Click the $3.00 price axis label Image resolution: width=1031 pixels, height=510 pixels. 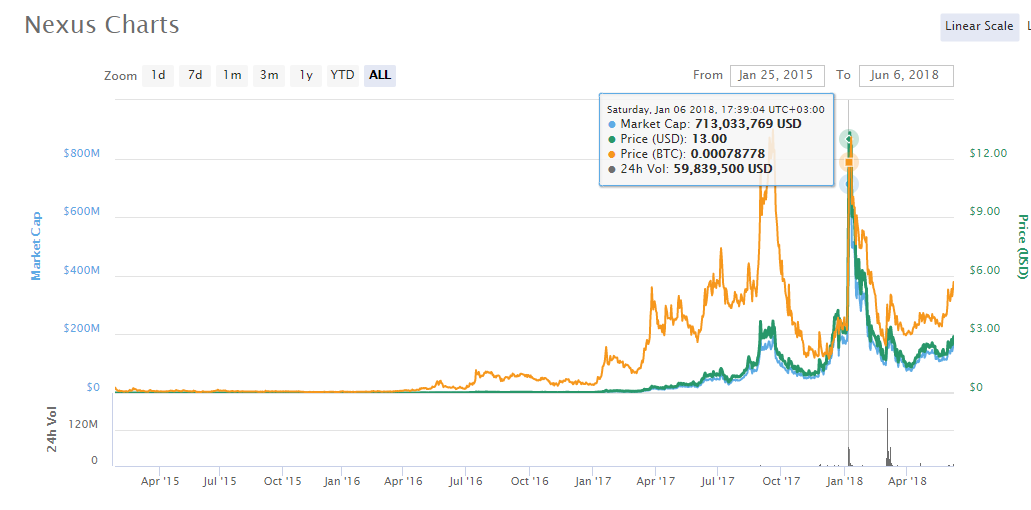pos(985,329)
